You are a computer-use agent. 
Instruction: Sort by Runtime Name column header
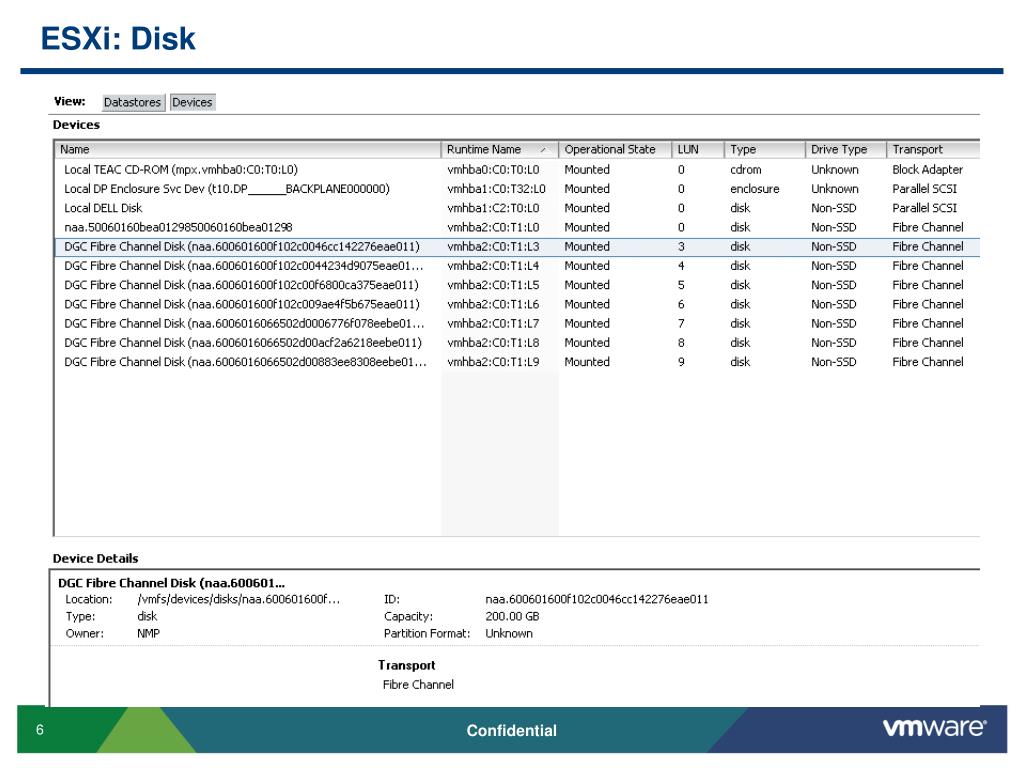[500, 150]
